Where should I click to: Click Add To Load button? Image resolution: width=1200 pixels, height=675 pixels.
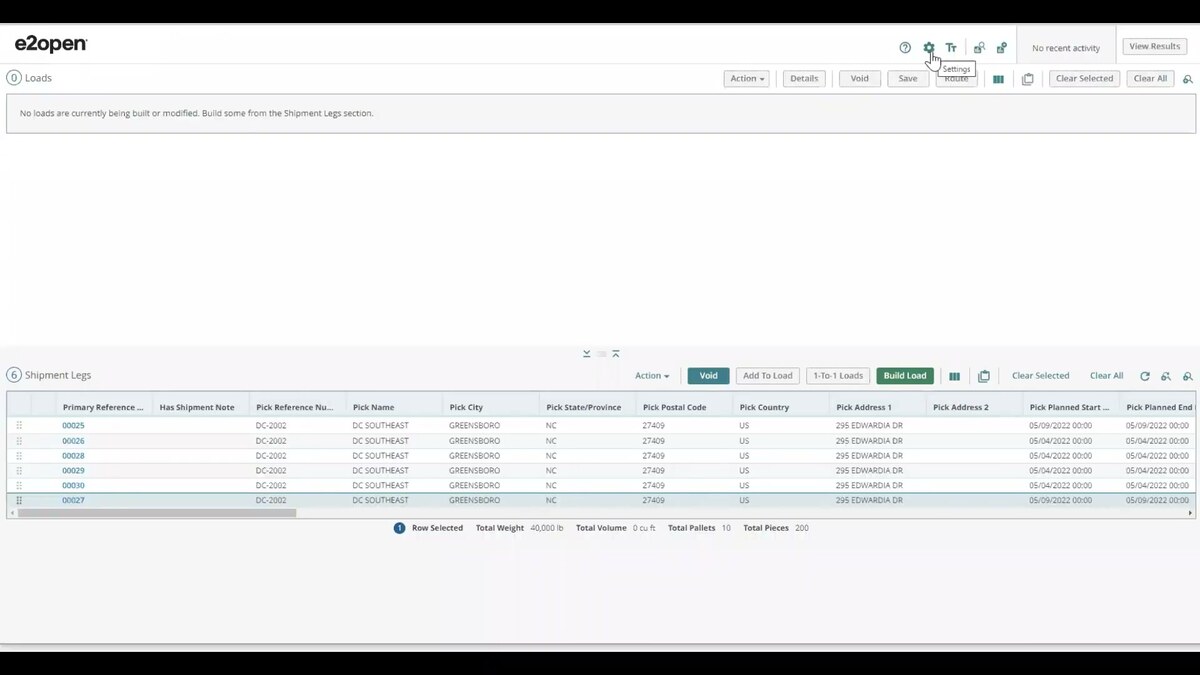pyautogui.click(x=768, y=376)
